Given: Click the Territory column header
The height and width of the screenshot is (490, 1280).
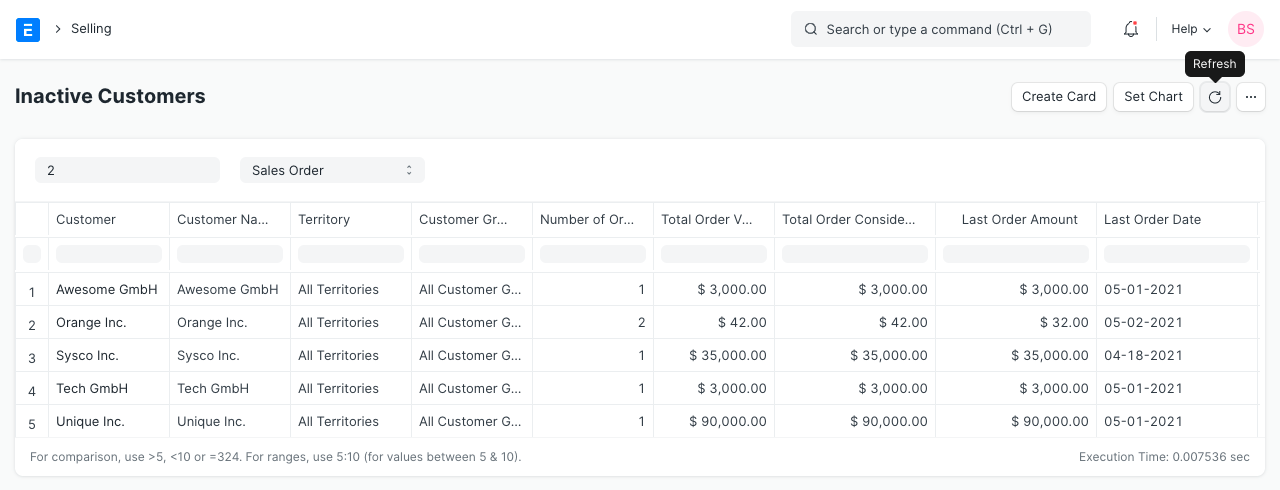Looking at the screenshot, I should coord(324,219).
